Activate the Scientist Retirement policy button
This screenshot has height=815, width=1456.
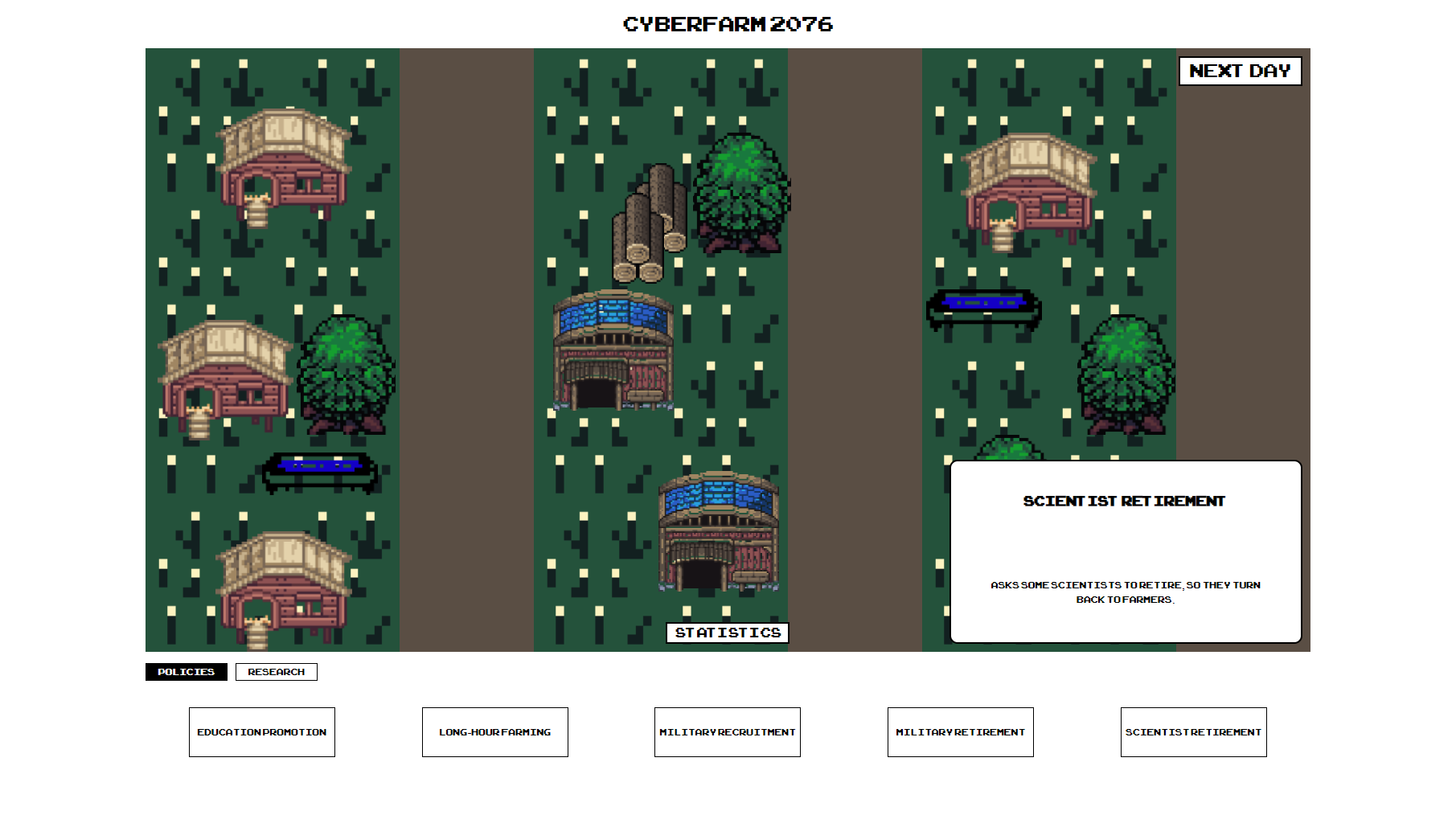click(x=1194, y=732)
